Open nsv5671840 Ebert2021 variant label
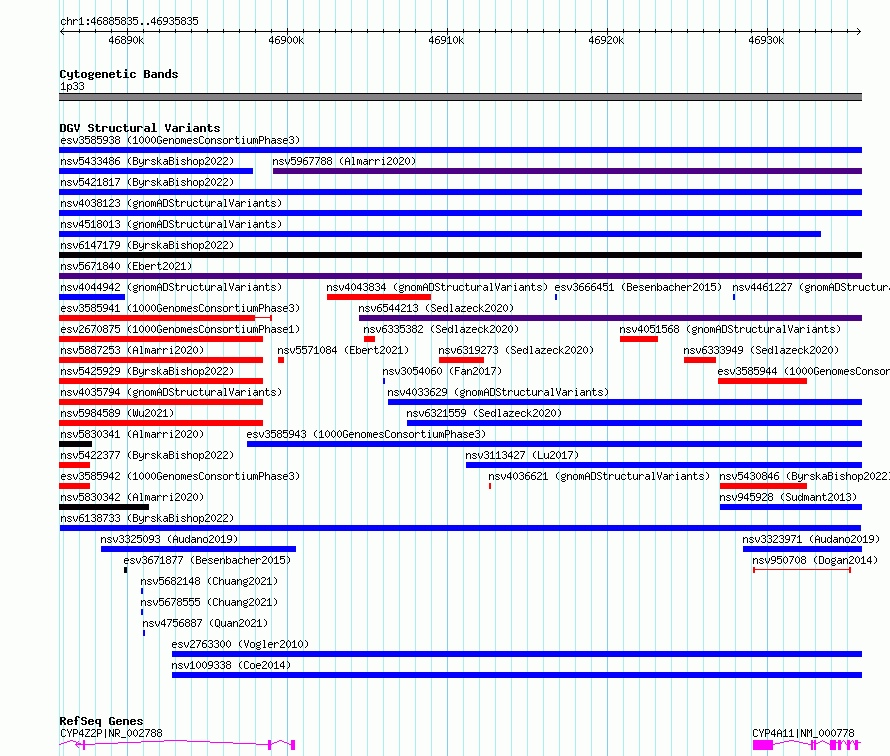This screenshot has height=756, width=890. tap(126, 266)
